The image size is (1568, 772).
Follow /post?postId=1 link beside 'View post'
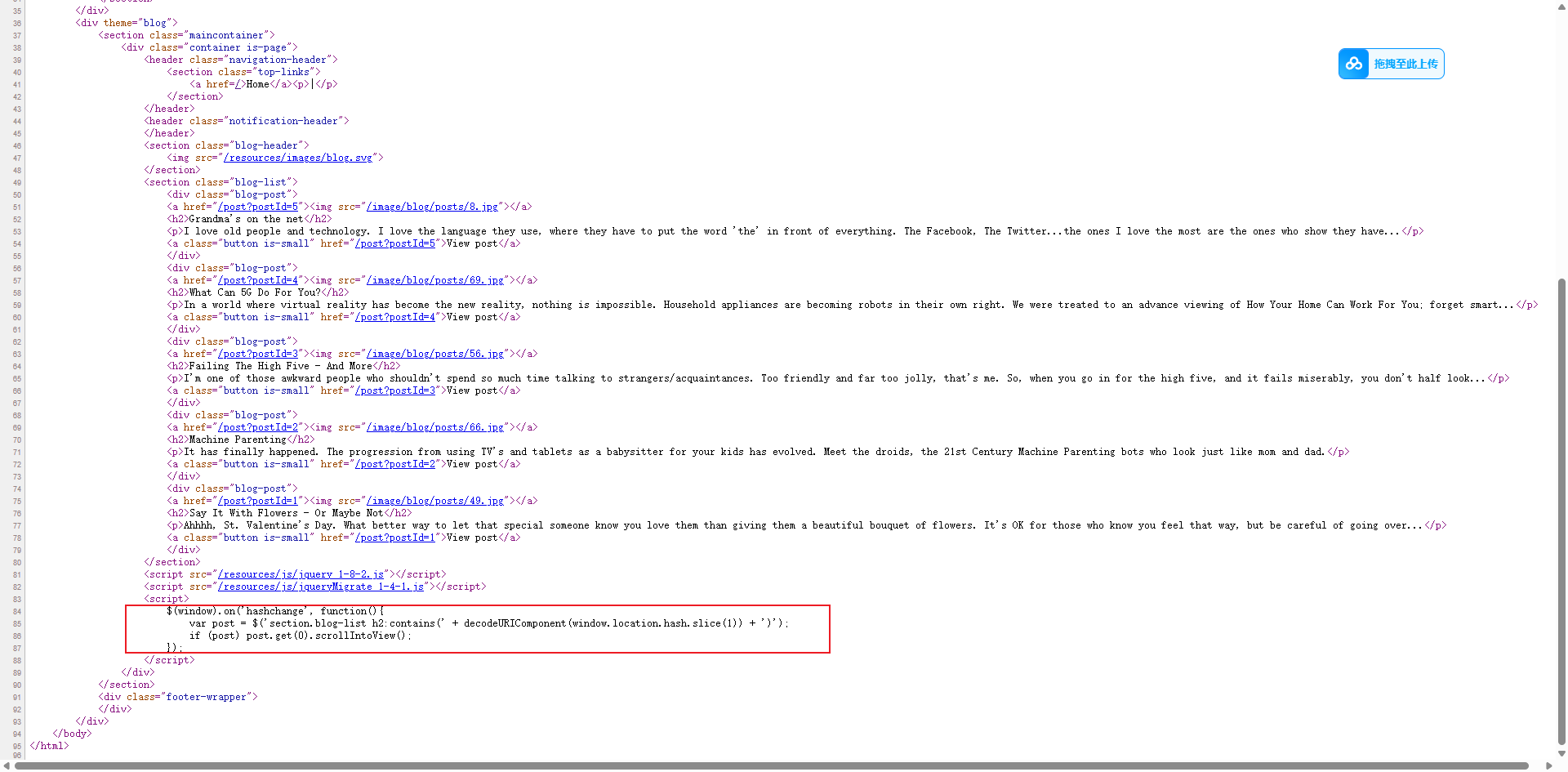coord(395,538)
